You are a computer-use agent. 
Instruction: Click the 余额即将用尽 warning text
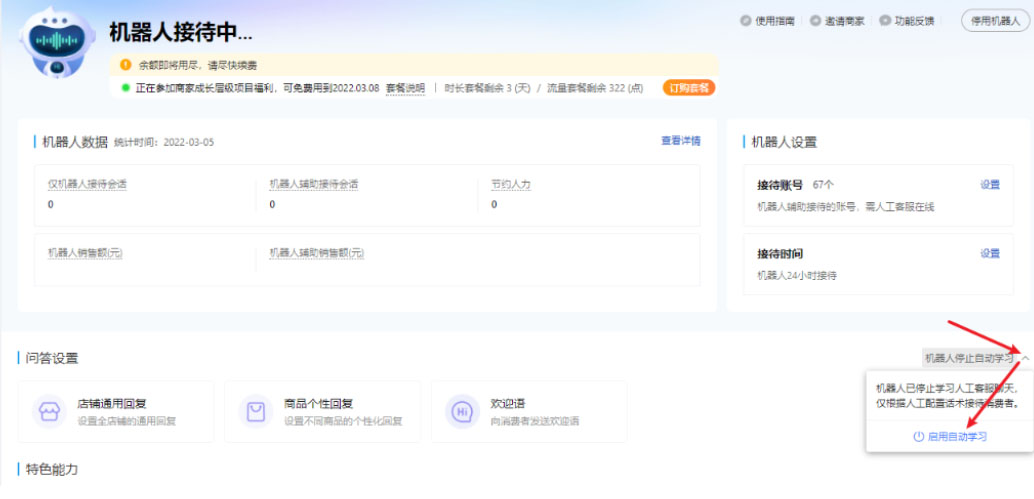pyautogui.click(x=197, y=65)
